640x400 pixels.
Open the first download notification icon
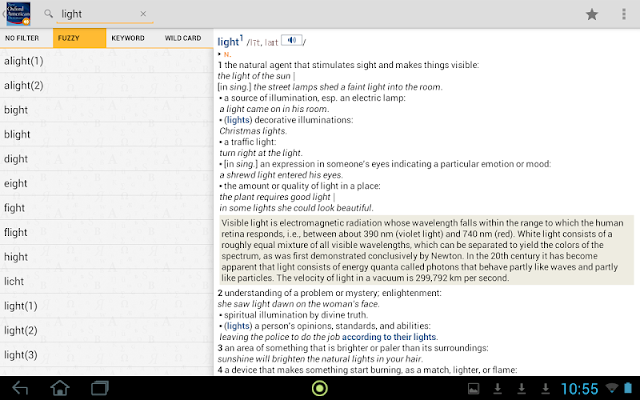[498, 389]
